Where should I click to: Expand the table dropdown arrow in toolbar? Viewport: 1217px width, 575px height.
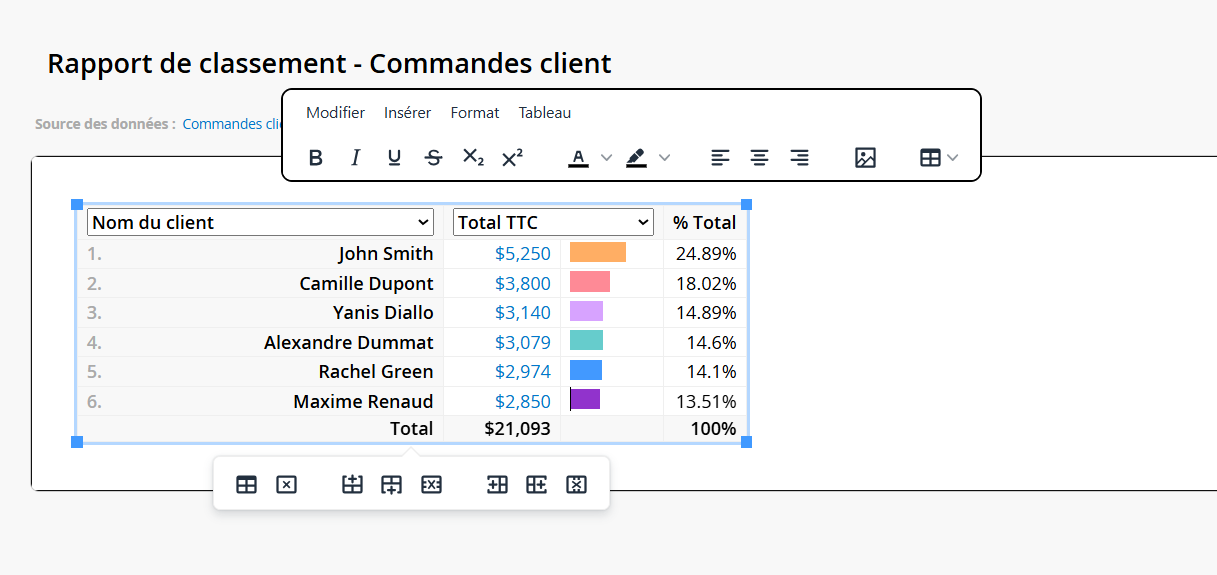953,158
